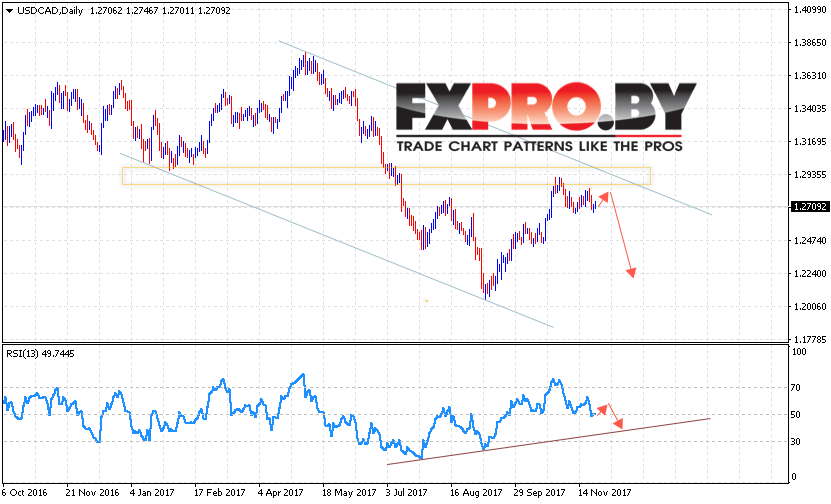Click RSI scale value 30
This screenshot has height=504, width=831.
pyautogui.click(x=795, y=441)
